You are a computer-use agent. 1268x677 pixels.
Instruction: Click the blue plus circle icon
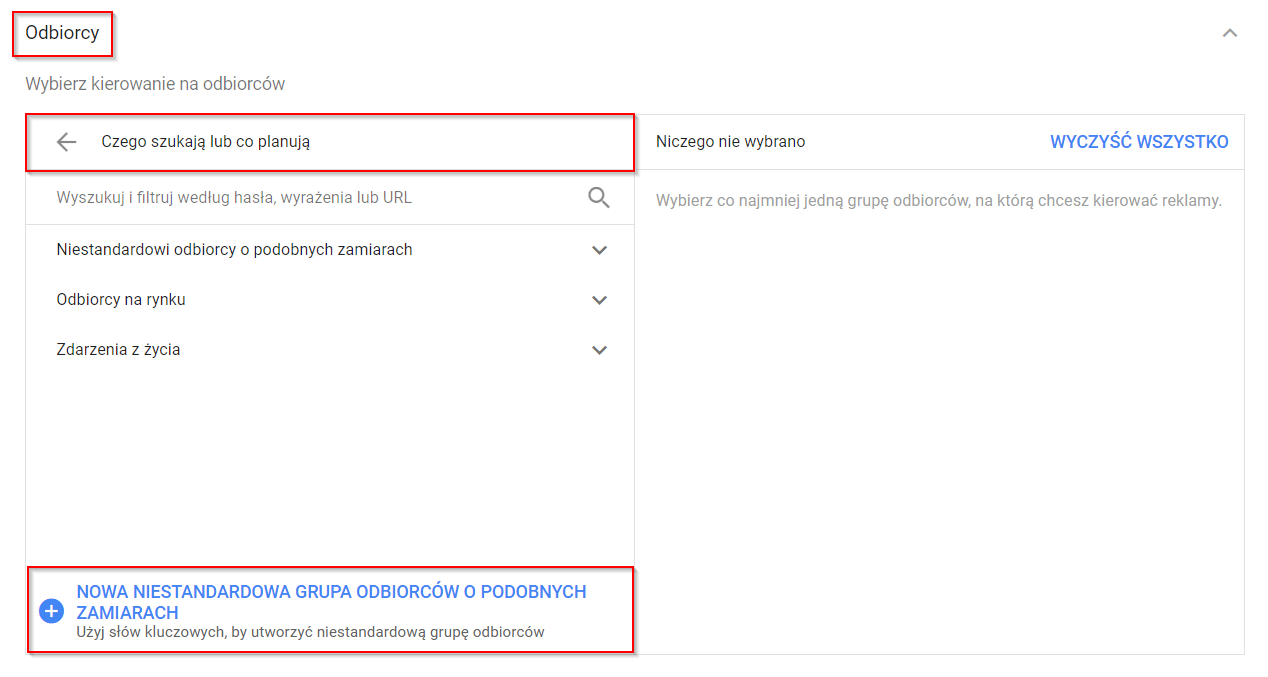pyautogui.click(x=51, y=612)
